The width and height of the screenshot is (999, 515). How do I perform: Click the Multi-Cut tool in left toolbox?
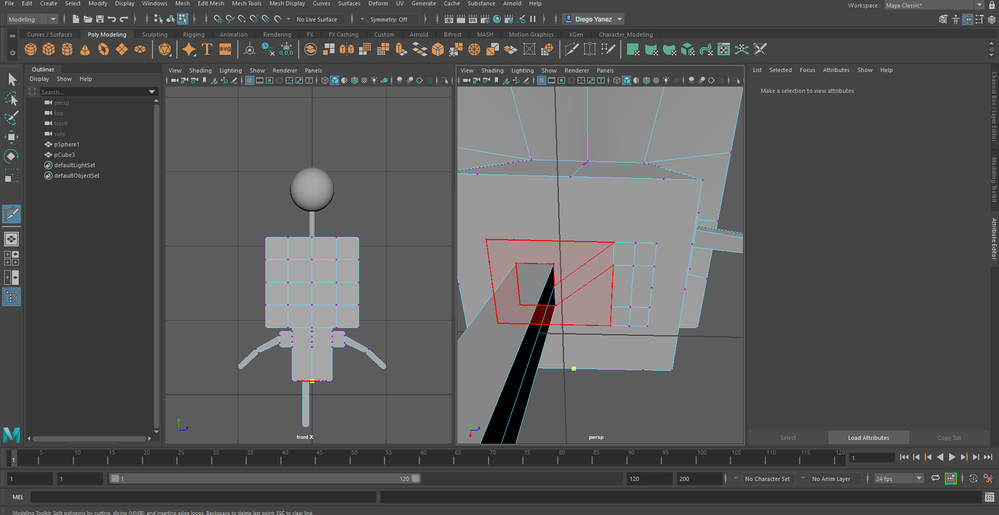coord(12,215)
